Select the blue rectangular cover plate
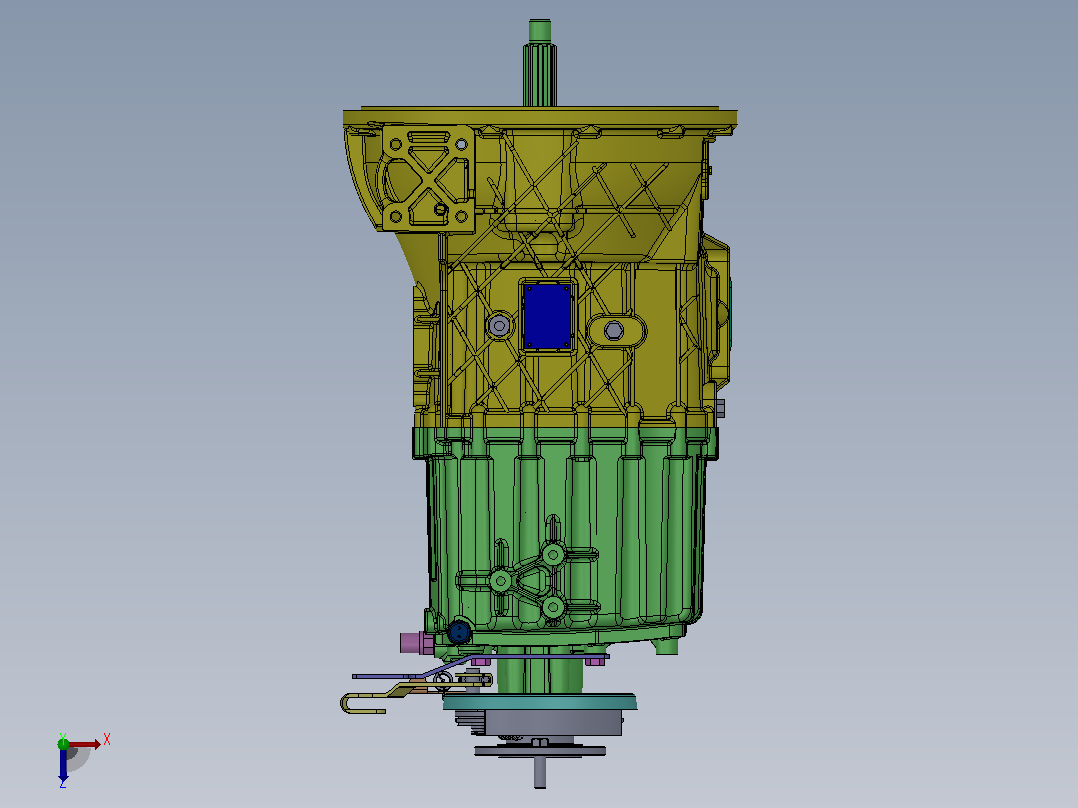This screenshot has width=1078, height=808. pyautogui.click(x=547, y=317)
